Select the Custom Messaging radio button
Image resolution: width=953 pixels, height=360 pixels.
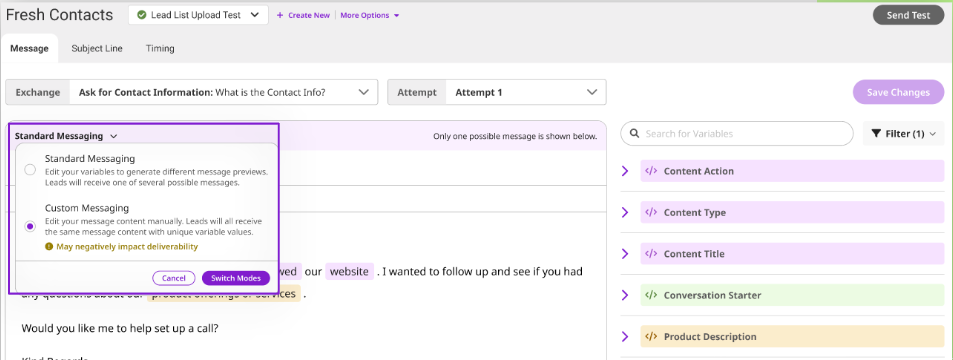click(x=30, y=226)
